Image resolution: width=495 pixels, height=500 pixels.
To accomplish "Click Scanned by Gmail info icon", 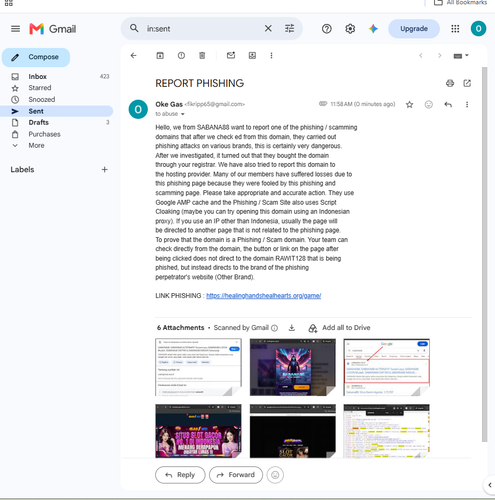I will click(x=274, y=328).
